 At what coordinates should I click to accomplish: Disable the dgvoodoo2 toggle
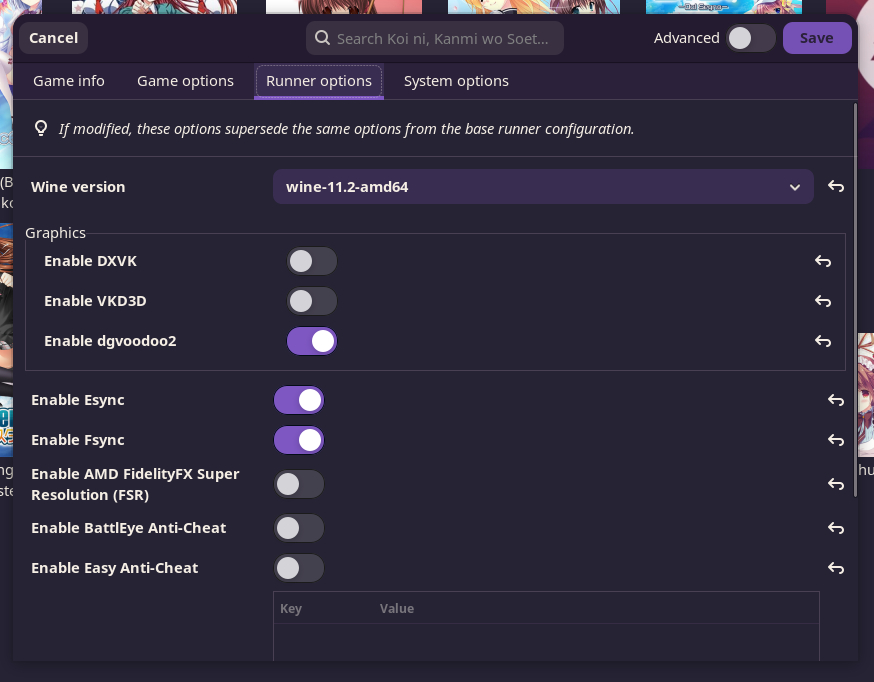tap(312, 341)
